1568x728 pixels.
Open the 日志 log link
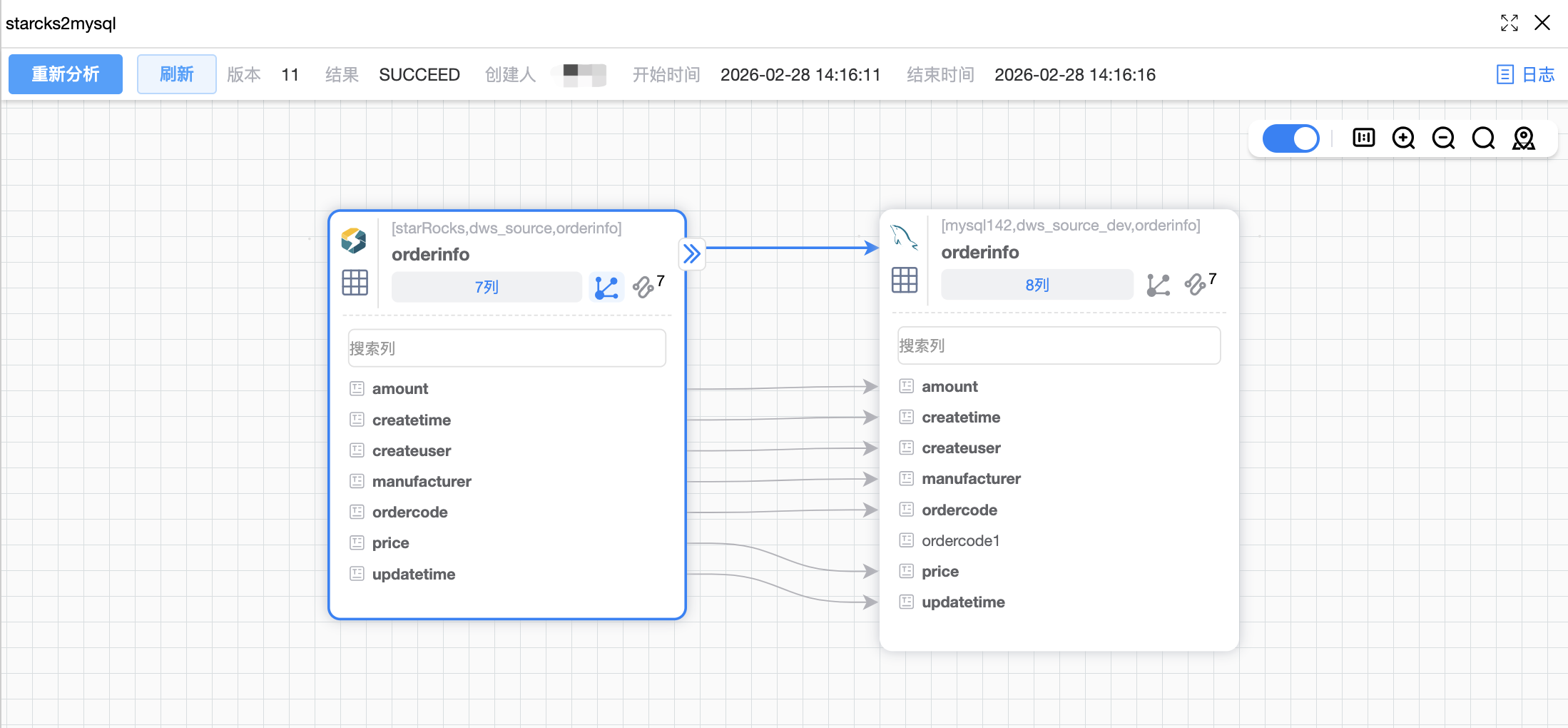coord(1525,74)
